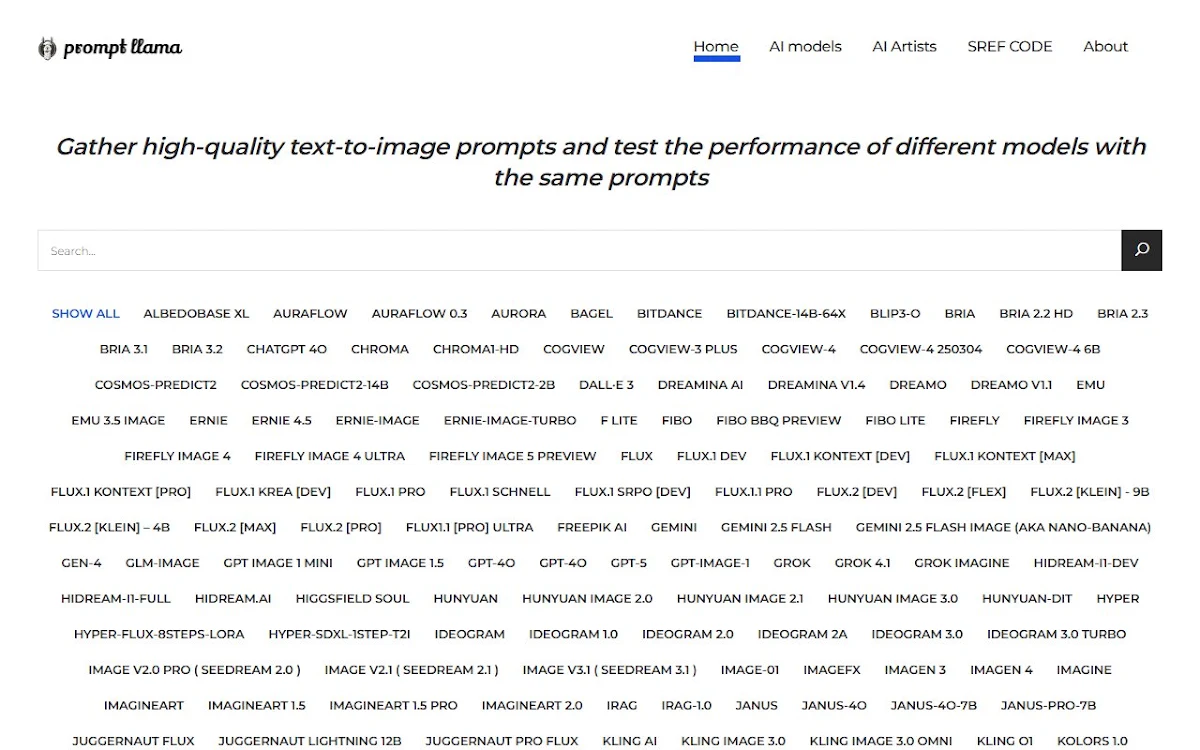
Task: Select FIREFLY IMAGE 5 PREVIEW
Action: tap(512, 456)
